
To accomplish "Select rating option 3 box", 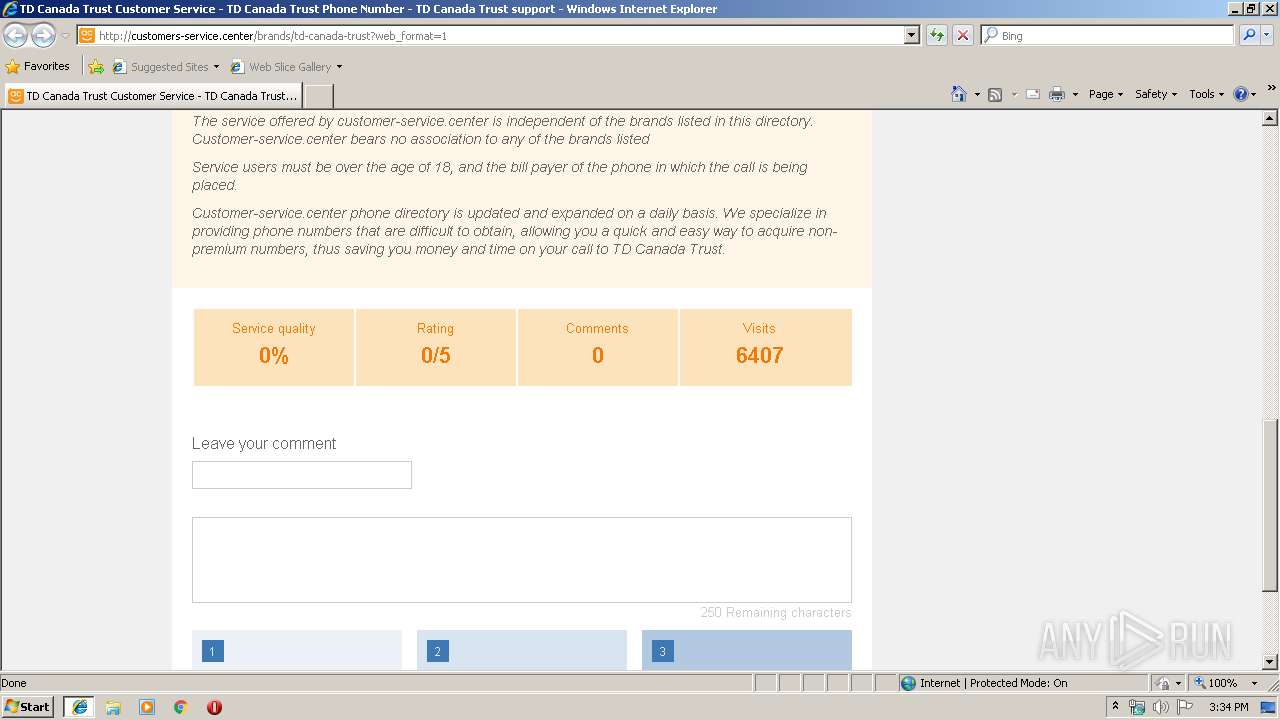I will click(747, 650).
